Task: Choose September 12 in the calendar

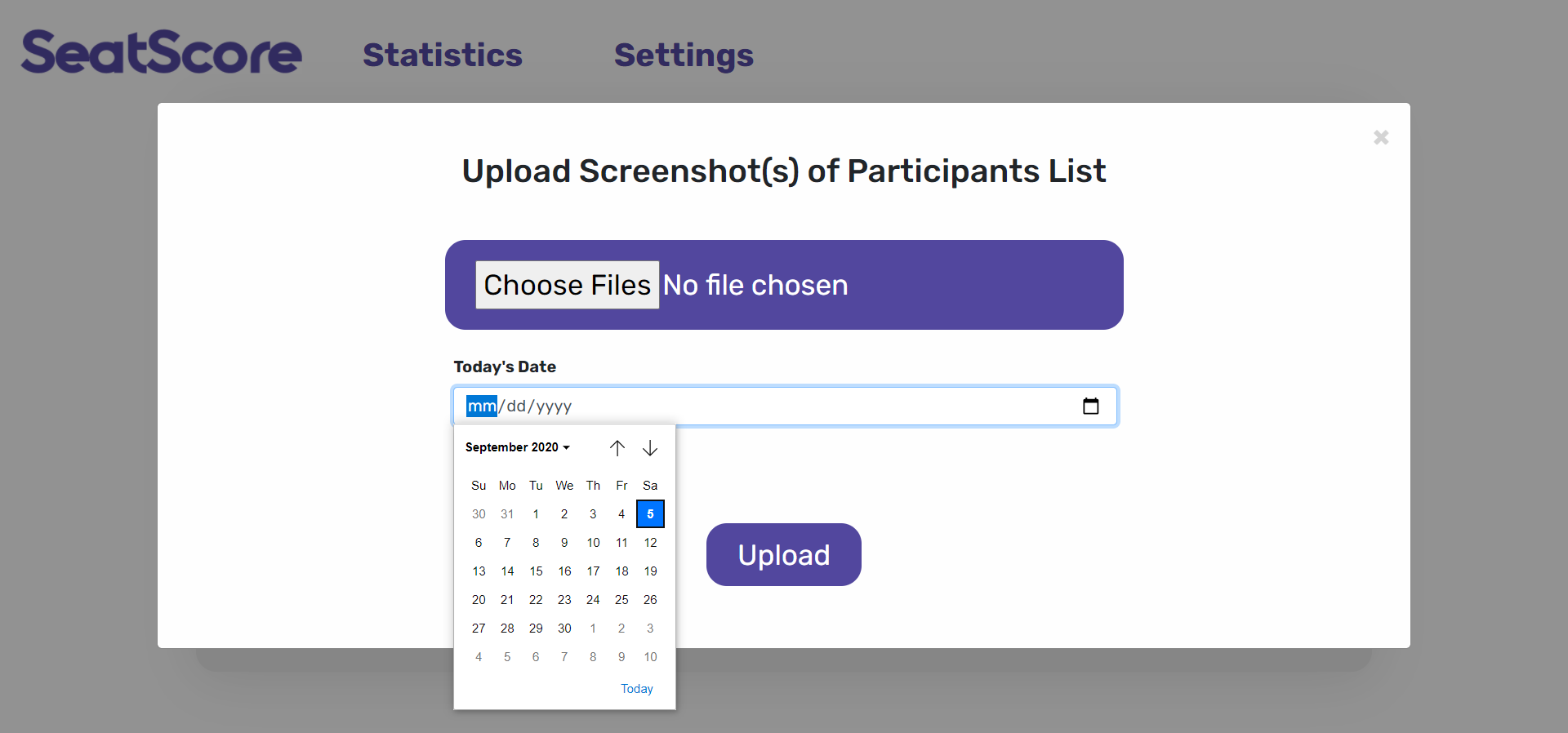Action: [650, 543]
